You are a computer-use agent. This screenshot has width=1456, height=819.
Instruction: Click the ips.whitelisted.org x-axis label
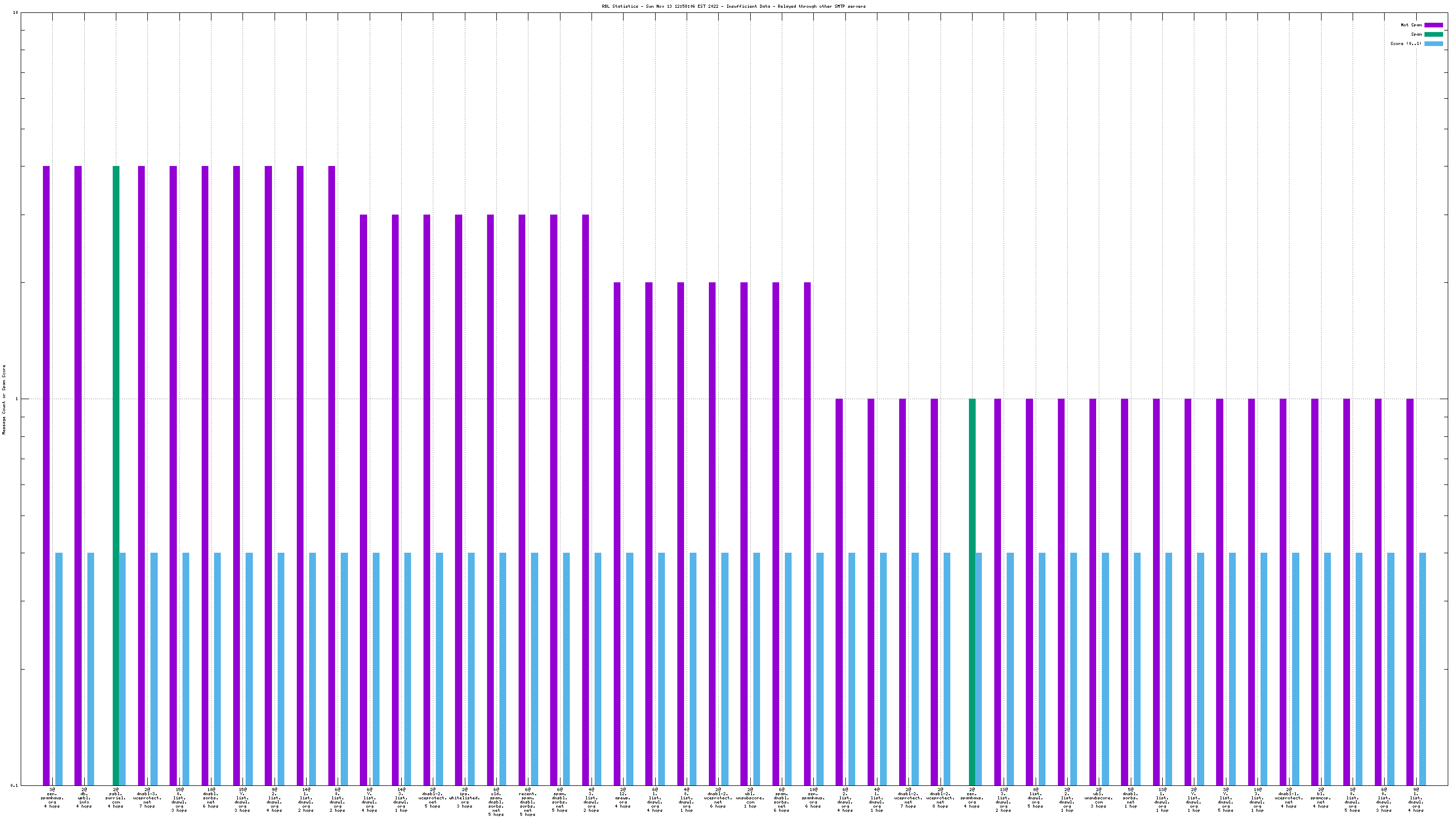coord(465,797)
